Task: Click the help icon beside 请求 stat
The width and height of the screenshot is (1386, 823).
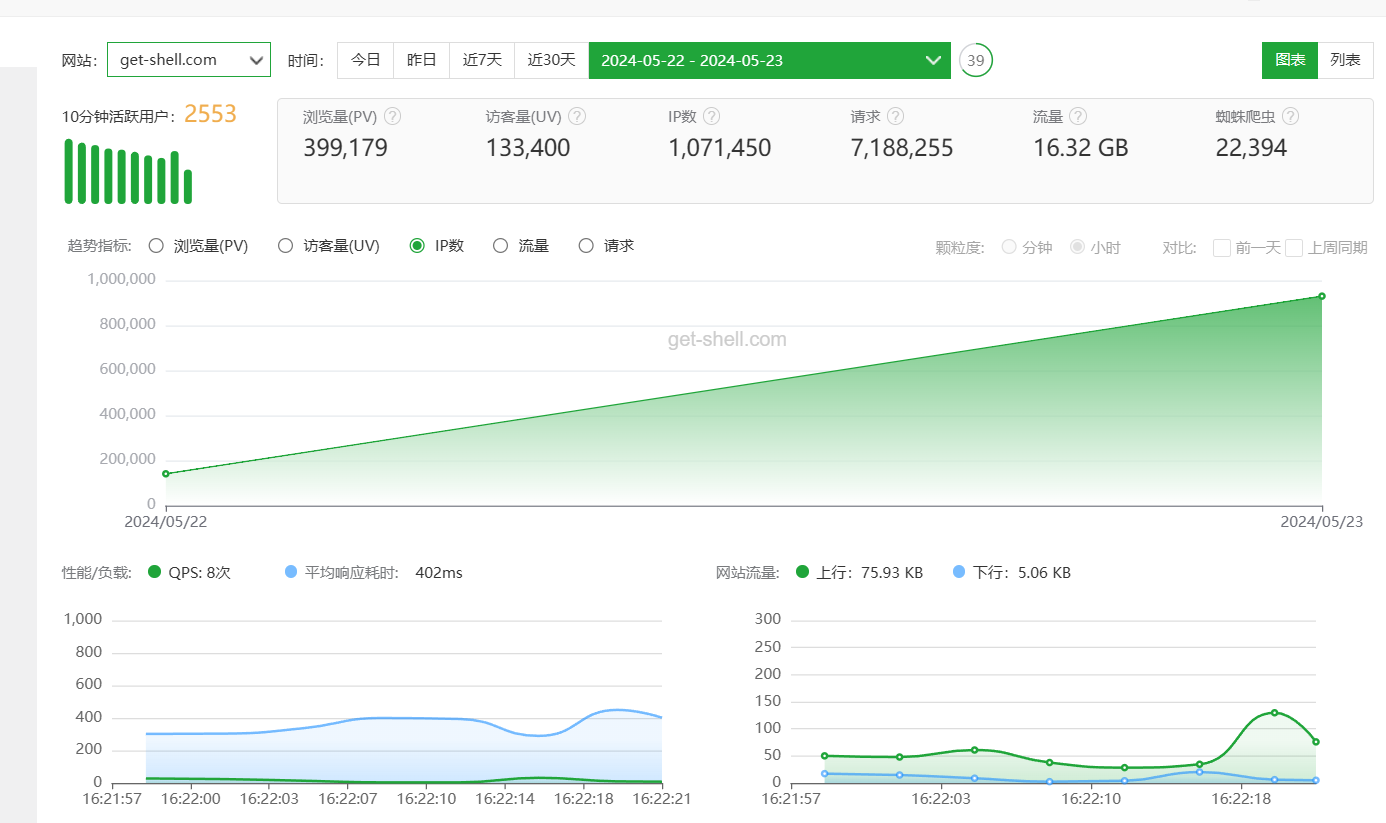Action: pyautogui.click(x=896, y=116)
